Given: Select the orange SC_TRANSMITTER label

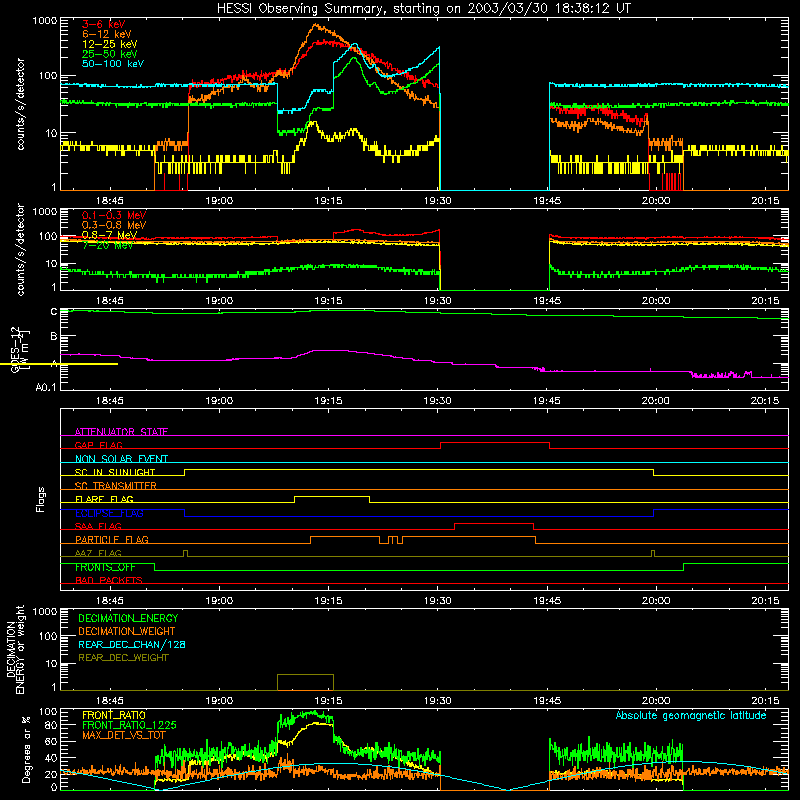Looking at the screenshot, I should click(x=116, y=485).
